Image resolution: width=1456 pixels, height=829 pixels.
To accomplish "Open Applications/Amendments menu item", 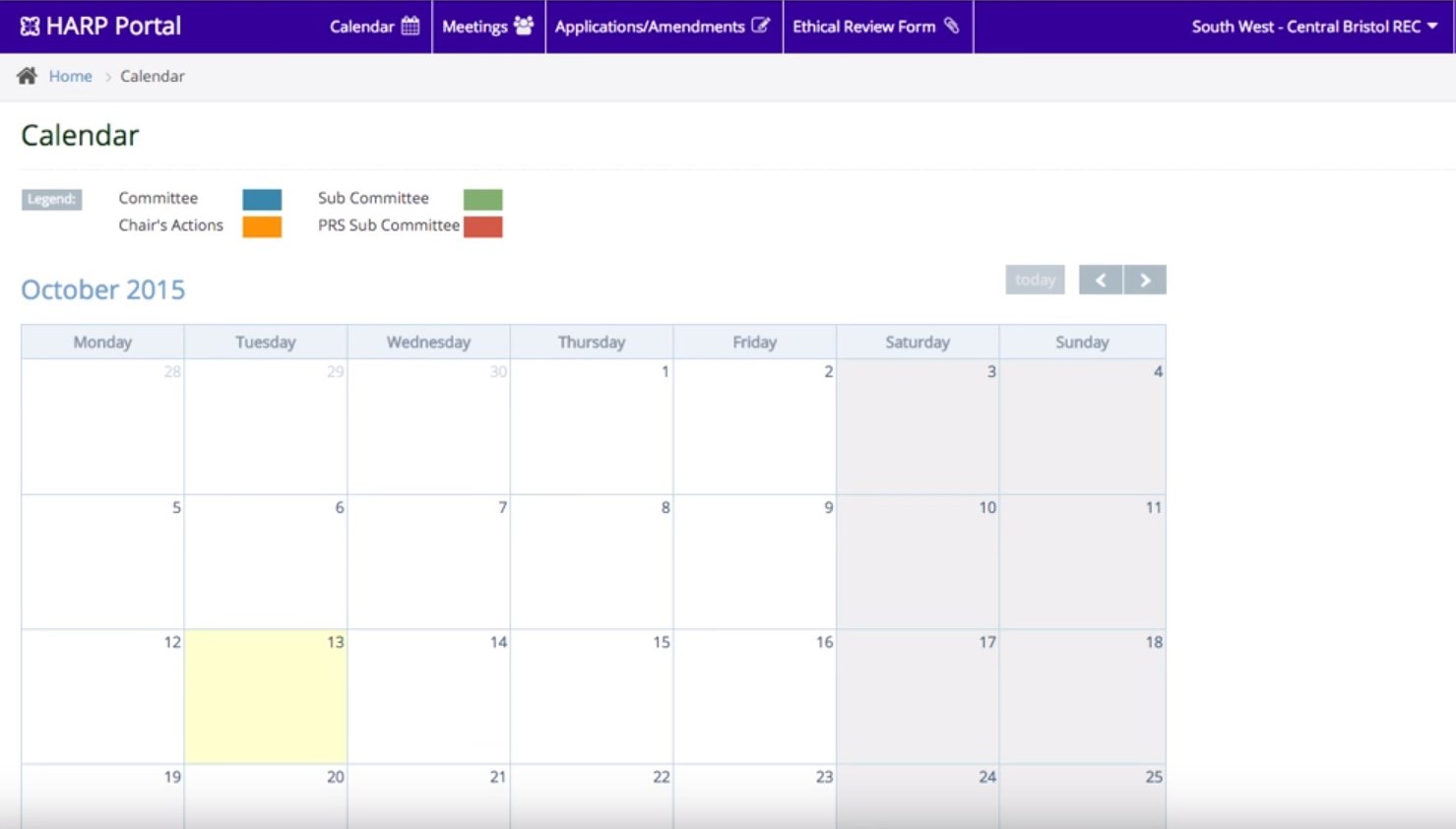I will [664, 27].
